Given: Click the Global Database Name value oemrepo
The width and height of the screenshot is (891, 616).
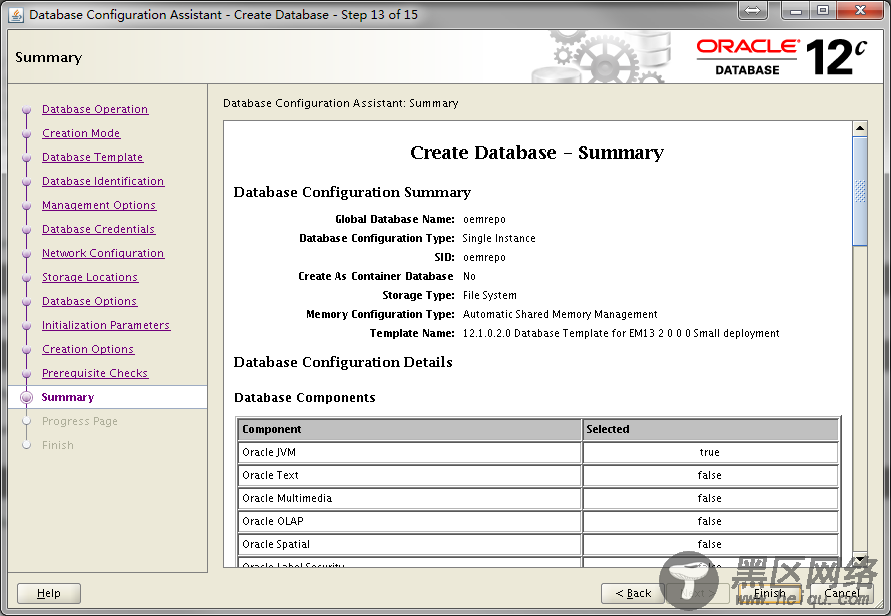Looking at the screenshot, I should tap(484, 219).
